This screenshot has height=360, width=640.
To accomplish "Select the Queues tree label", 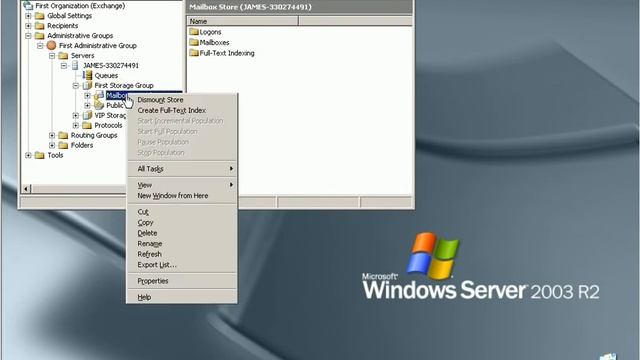I will pos(106,76).
